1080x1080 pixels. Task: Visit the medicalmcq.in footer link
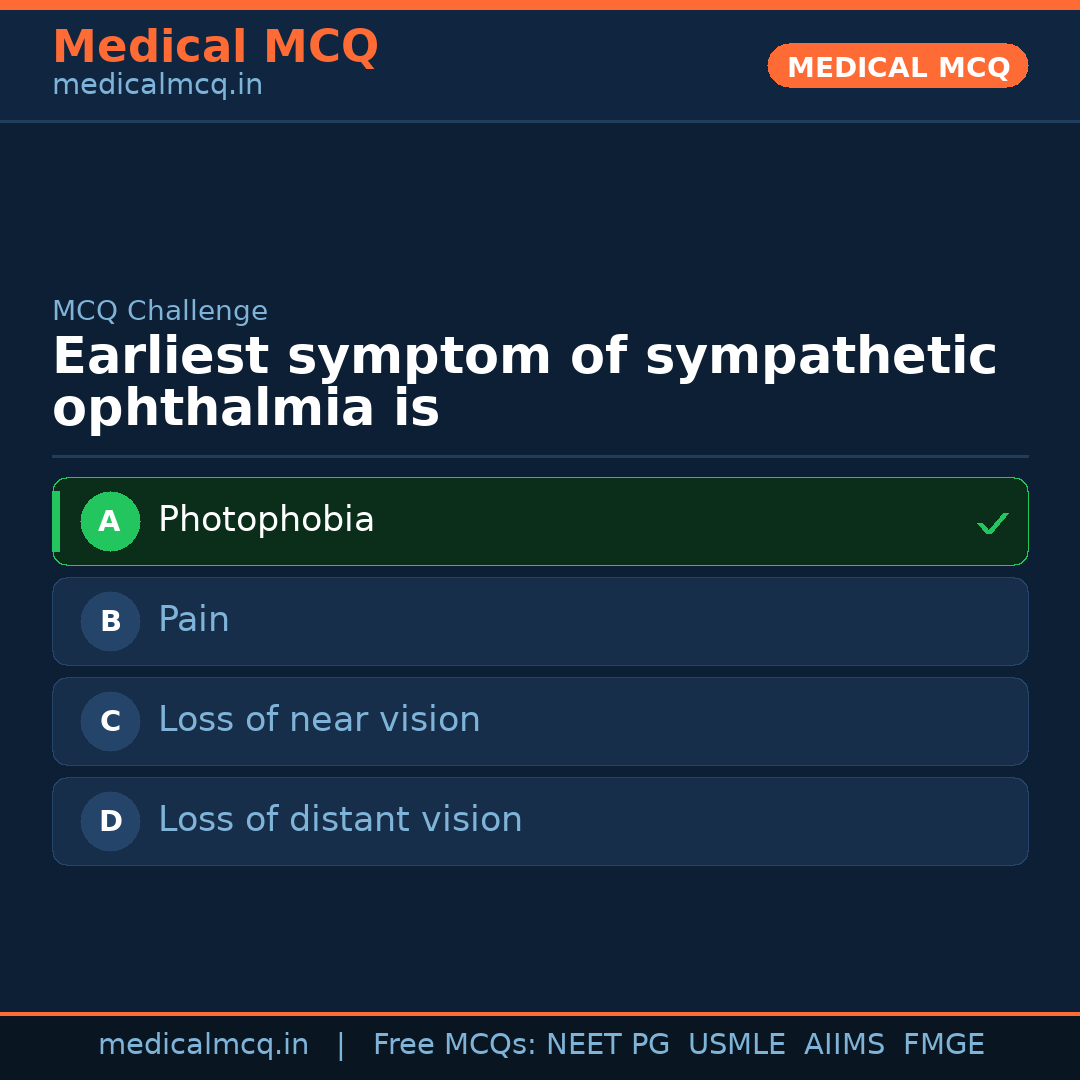pyautogui.click(x=203, y=1043)
